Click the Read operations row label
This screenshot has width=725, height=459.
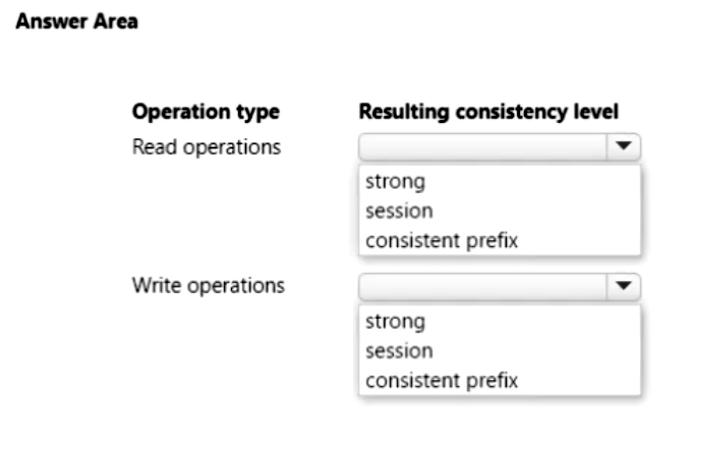(207, 147)
